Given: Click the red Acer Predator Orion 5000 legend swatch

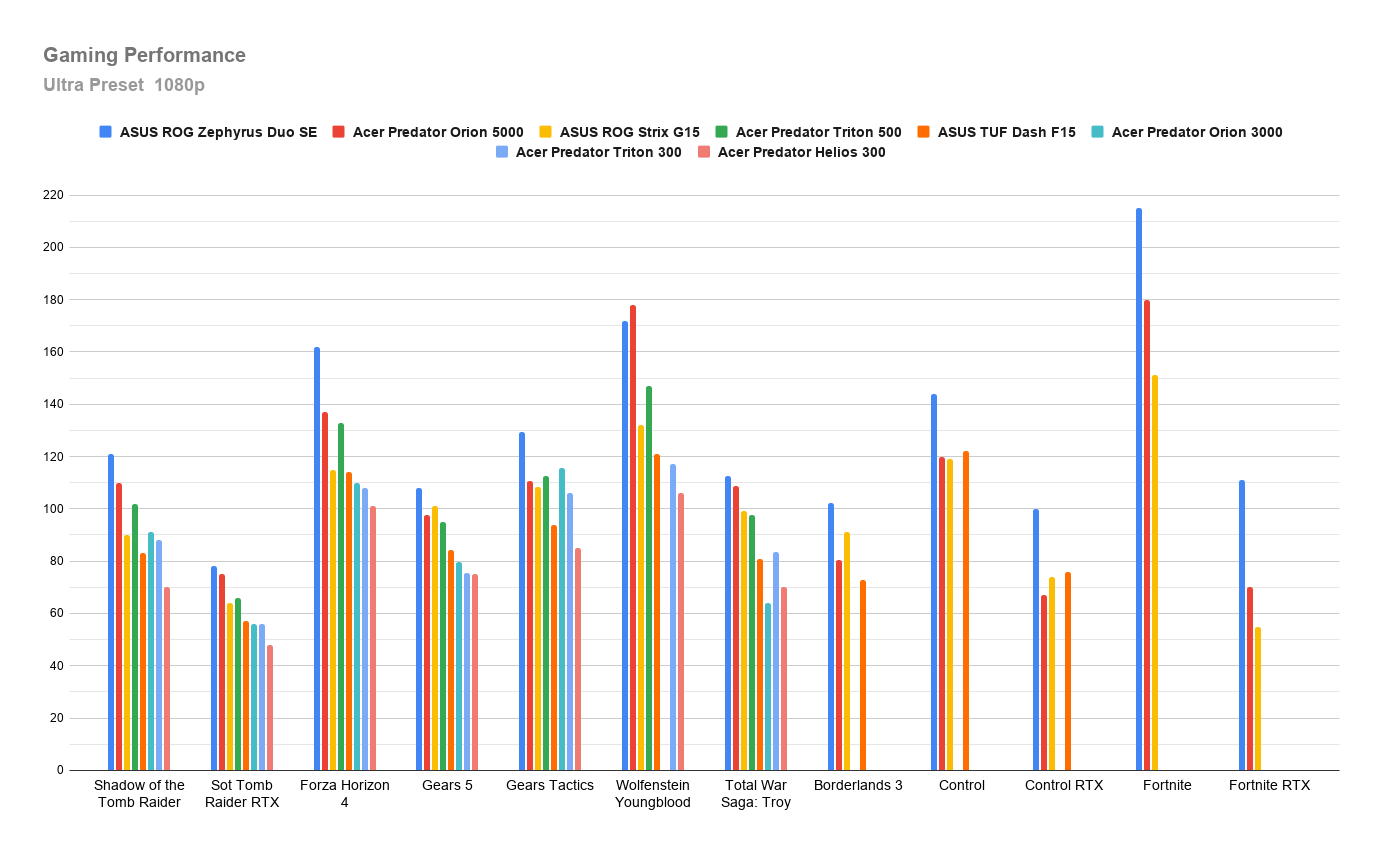Looking at the screenshot, I should pyautogui.click(x=338, y=132).
